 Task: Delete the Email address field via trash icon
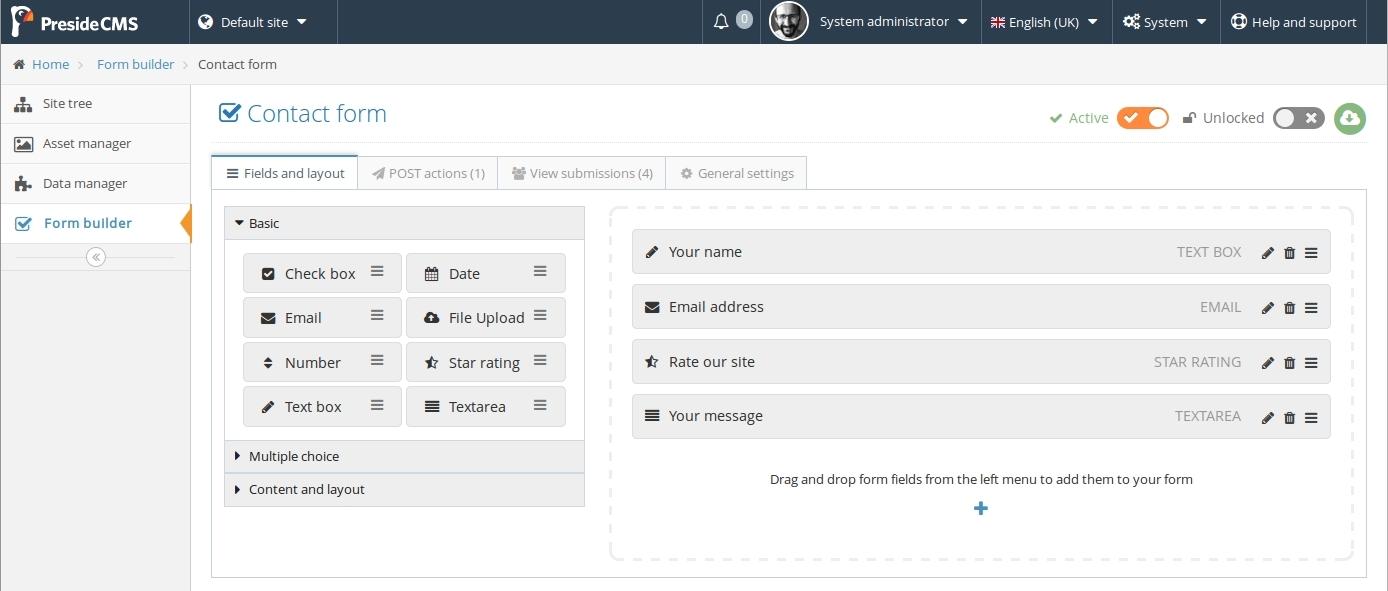point(1289,308)
